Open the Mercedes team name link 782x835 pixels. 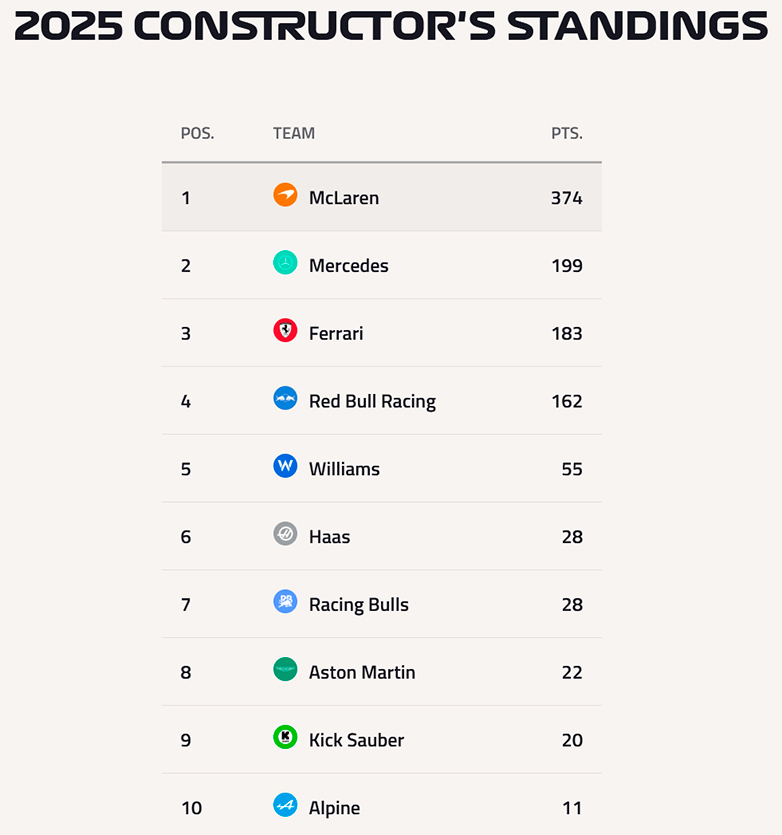tap(349, 266)
